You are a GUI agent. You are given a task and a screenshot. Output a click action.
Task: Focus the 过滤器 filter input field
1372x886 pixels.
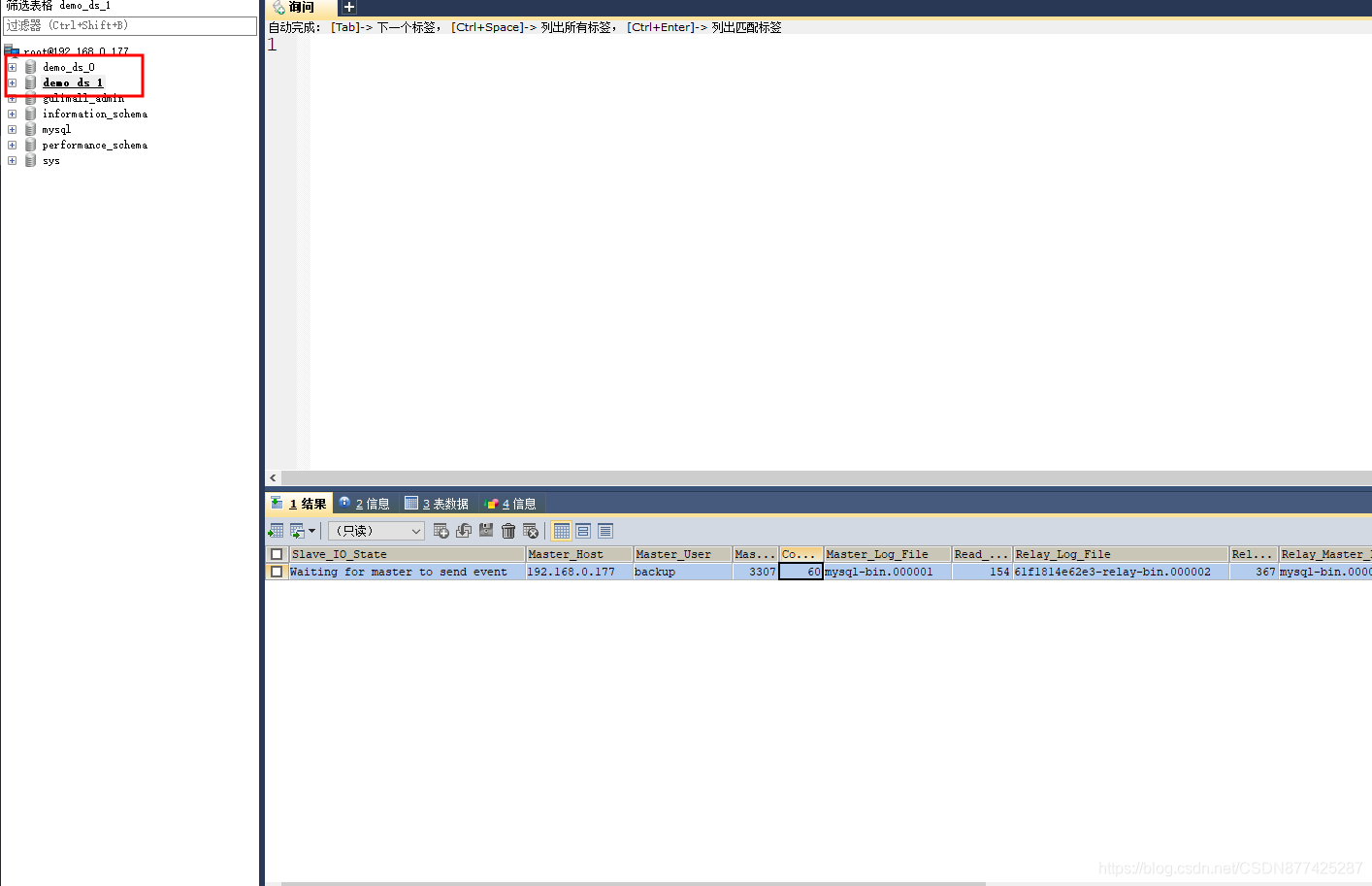click(x=130, y=25)
